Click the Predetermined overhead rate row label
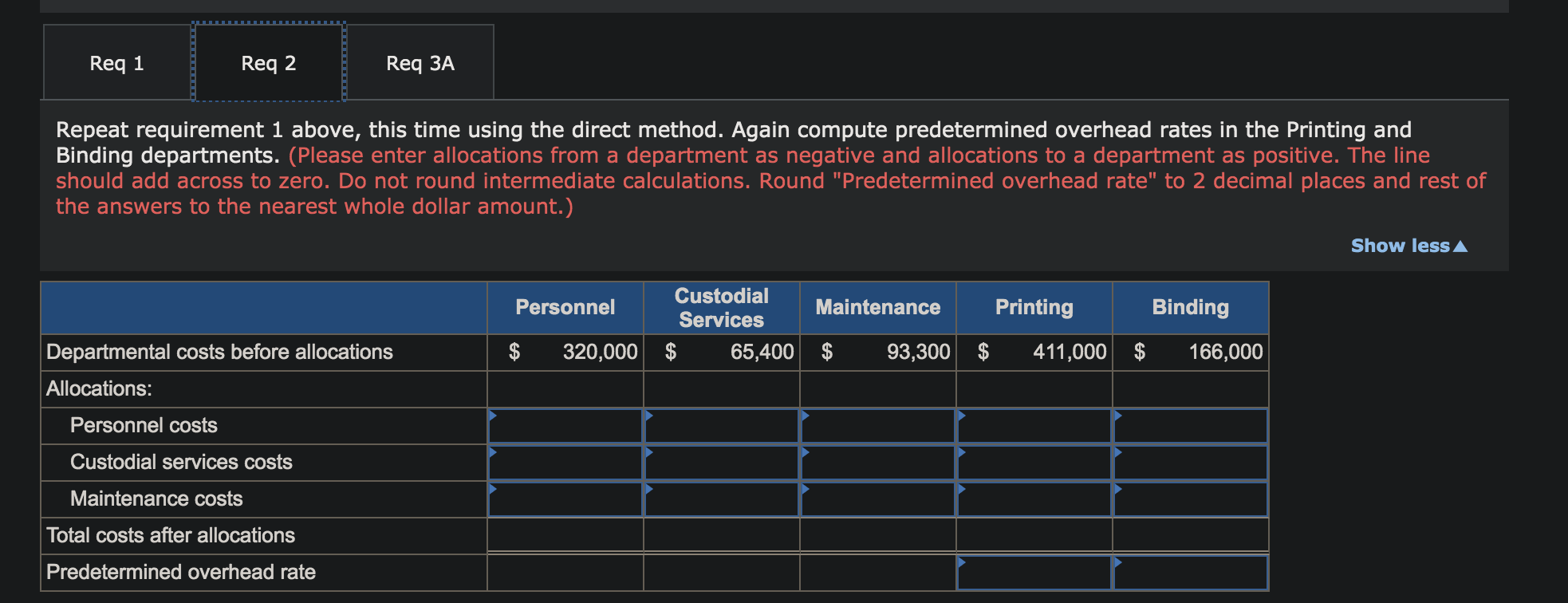Screen dimensions: 1568x603 point(181,572)
